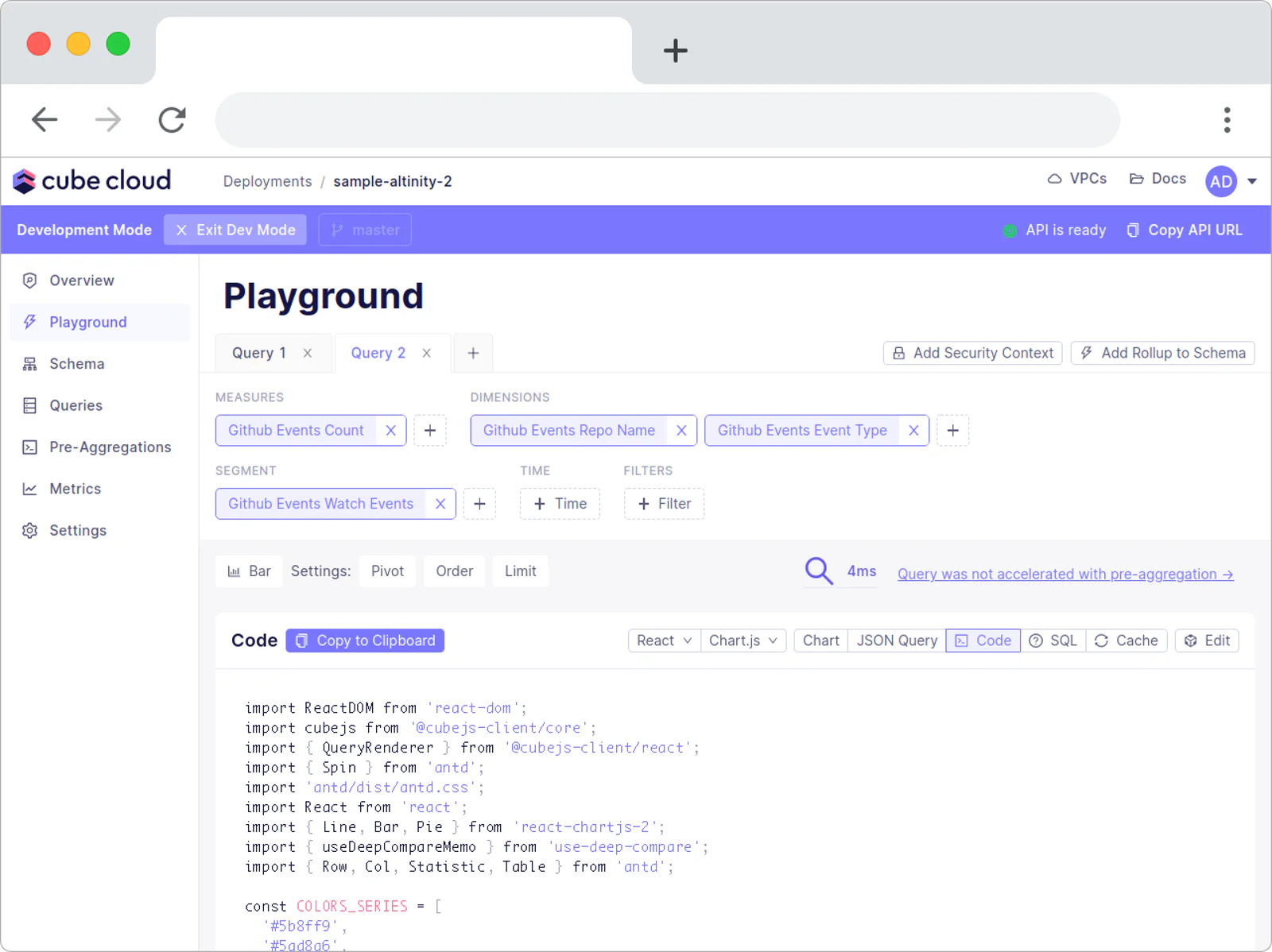The height and width of the screenshot is (952, 1272).
Task: Click the Edit button
Action: [1207, 640]
